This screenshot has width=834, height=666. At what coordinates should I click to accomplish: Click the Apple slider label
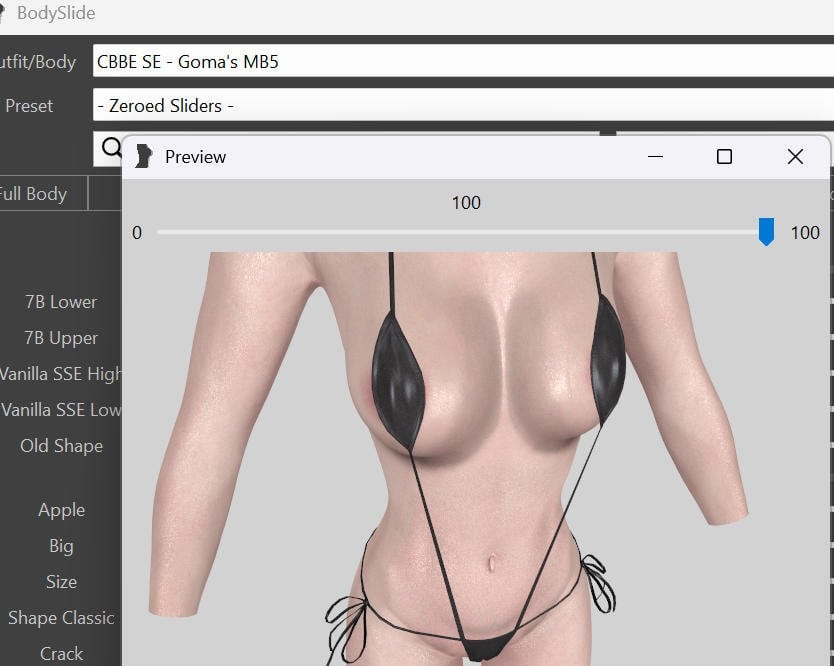click(x=61, y=510)
